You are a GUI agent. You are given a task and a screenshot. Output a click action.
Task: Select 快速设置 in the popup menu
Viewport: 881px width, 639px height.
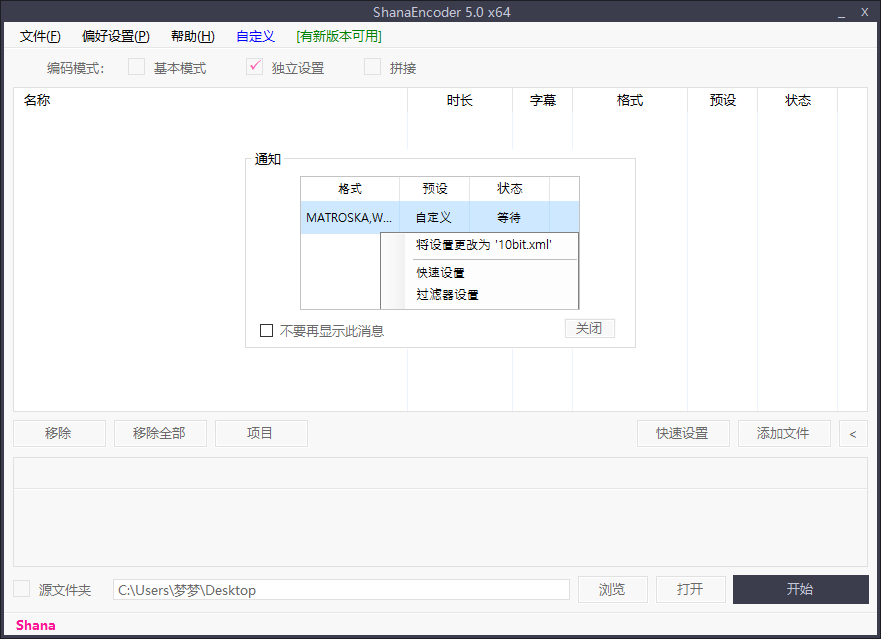click(x=438, y=272)
